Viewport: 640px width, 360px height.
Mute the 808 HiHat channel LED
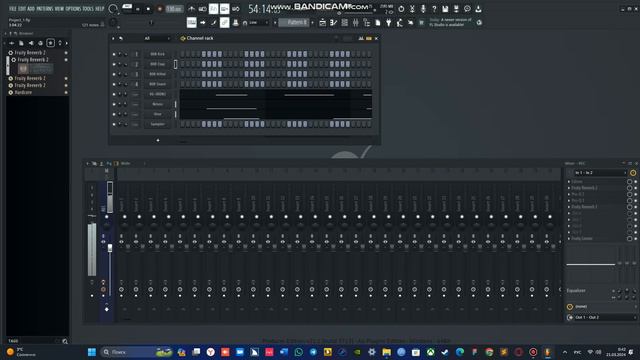[x=114, y=74]
